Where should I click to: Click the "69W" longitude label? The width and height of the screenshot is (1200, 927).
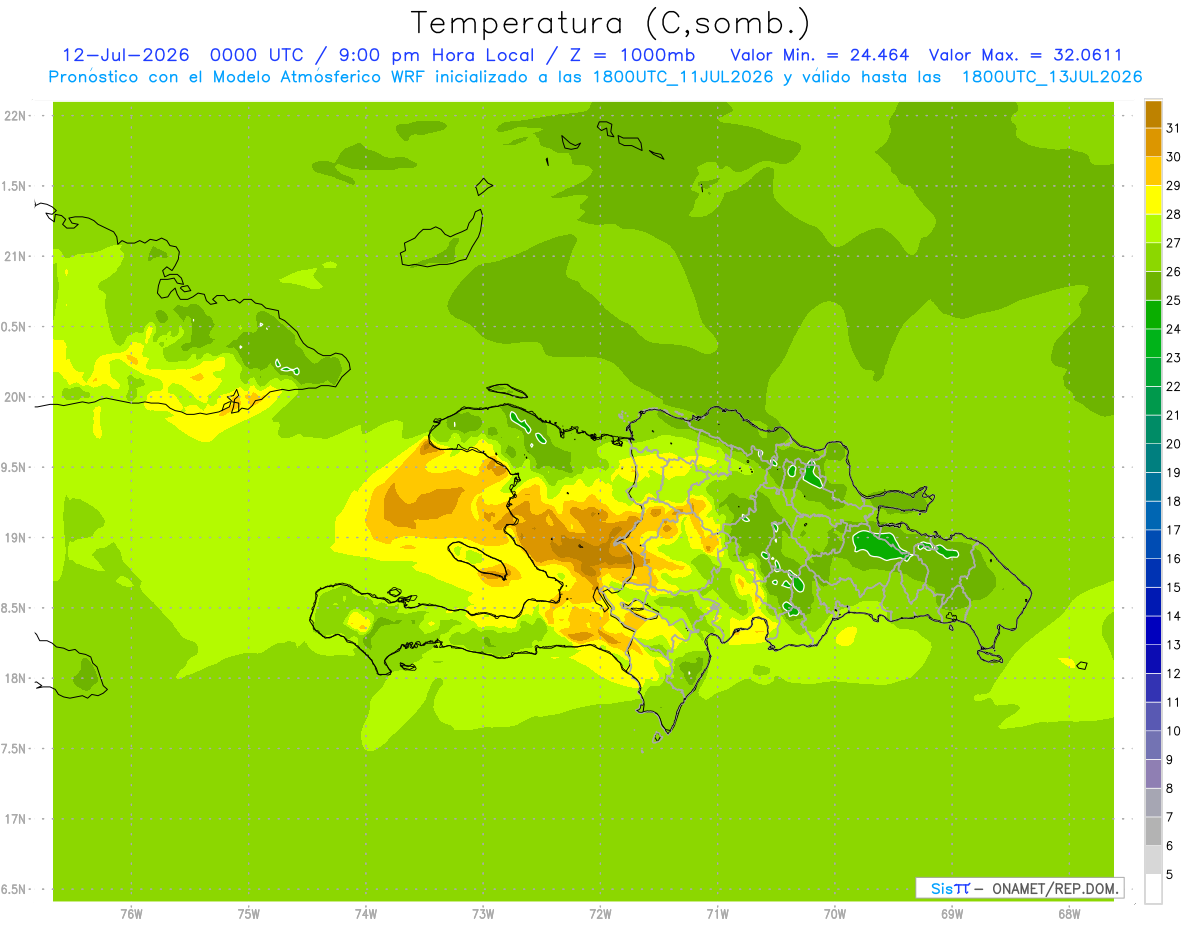coord(952,914)
